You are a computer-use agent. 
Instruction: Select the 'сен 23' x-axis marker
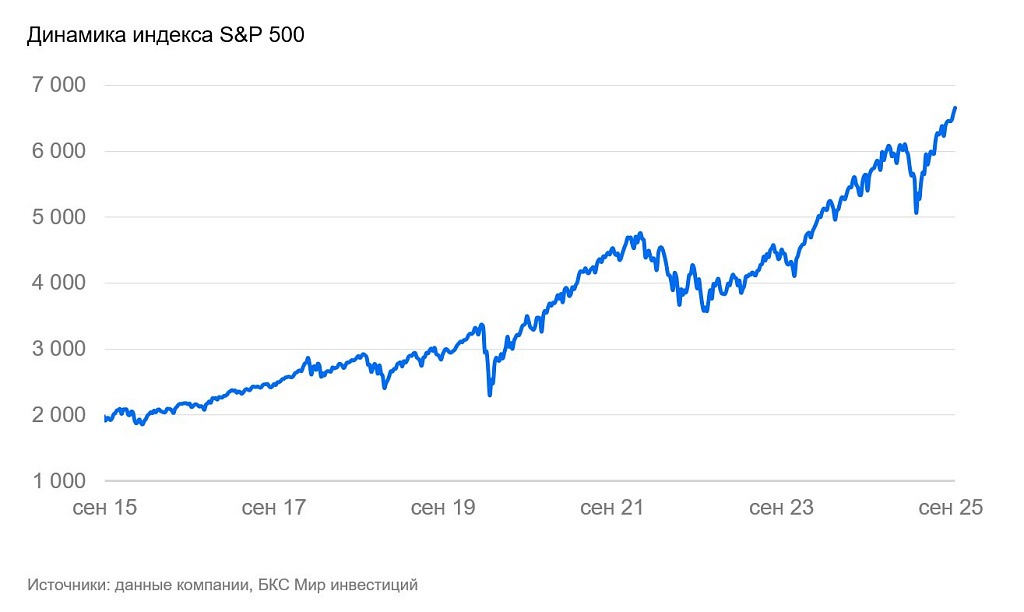(x=781, y=507)
